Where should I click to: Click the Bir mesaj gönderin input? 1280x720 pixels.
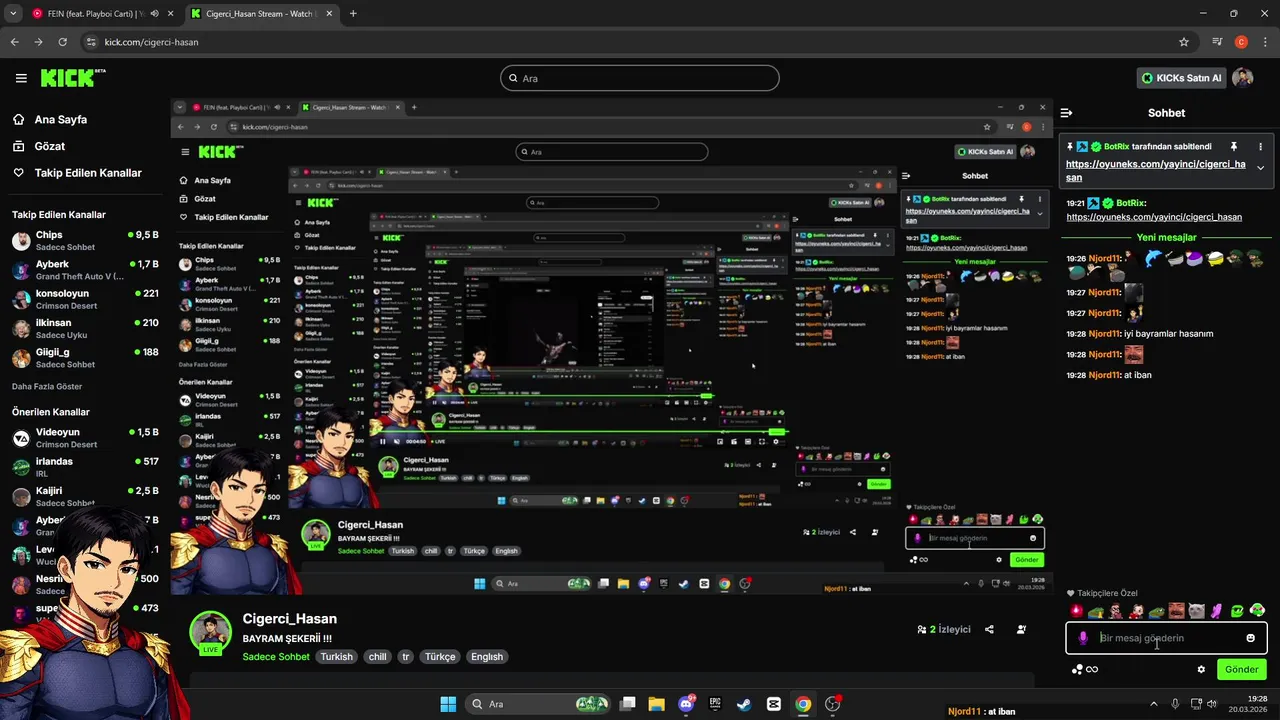[1168, 638]
